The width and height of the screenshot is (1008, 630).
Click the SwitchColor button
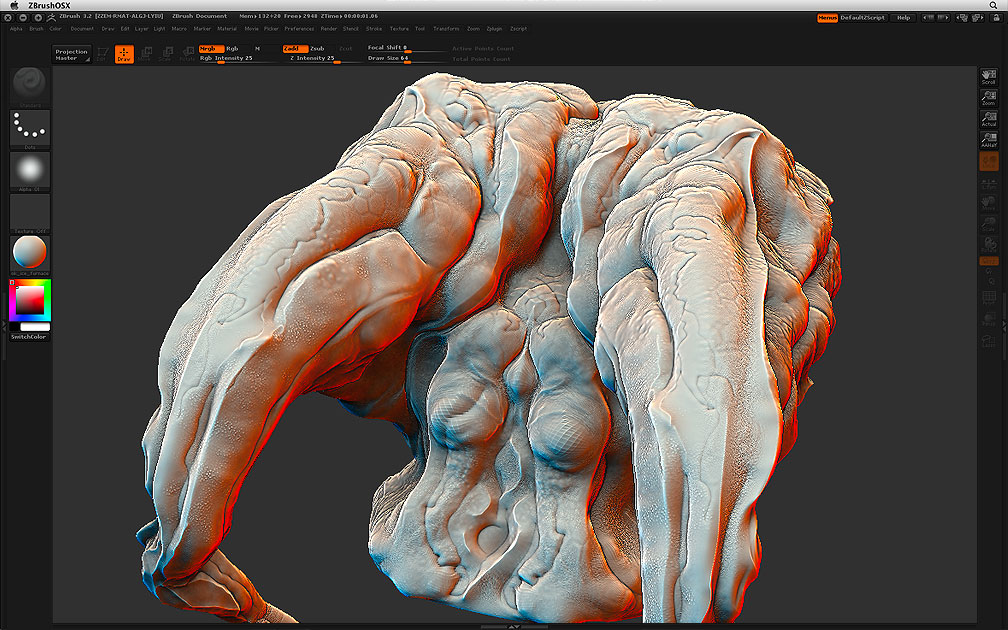pos(30,337)
